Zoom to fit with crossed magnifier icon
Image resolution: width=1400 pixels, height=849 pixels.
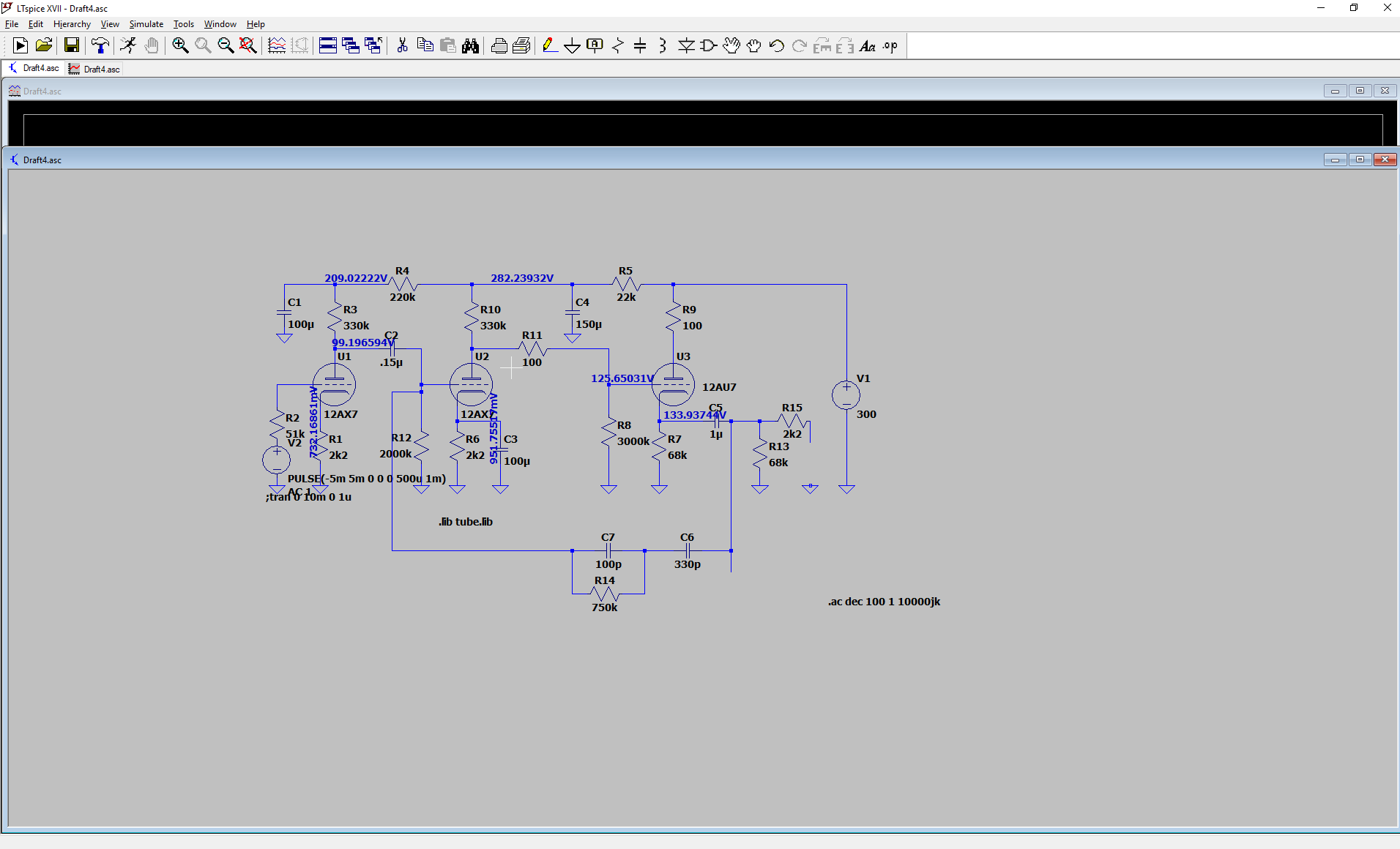pyautogui.click(x=248, y=46)
